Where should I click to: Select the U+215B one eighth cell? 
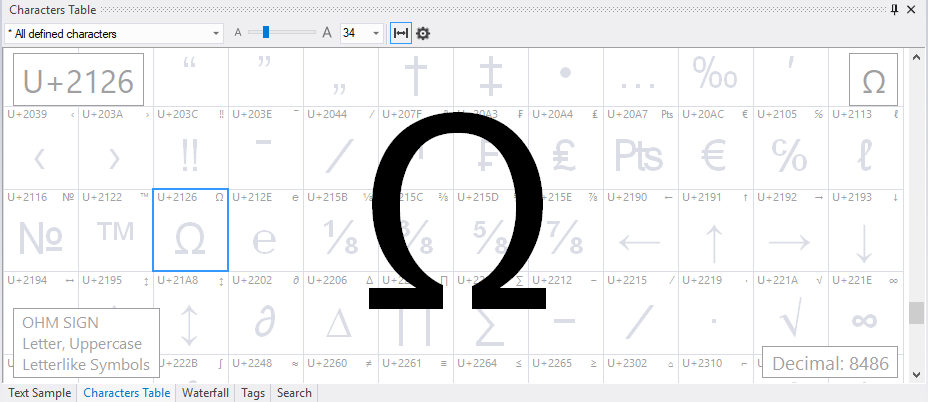[341, 230]
